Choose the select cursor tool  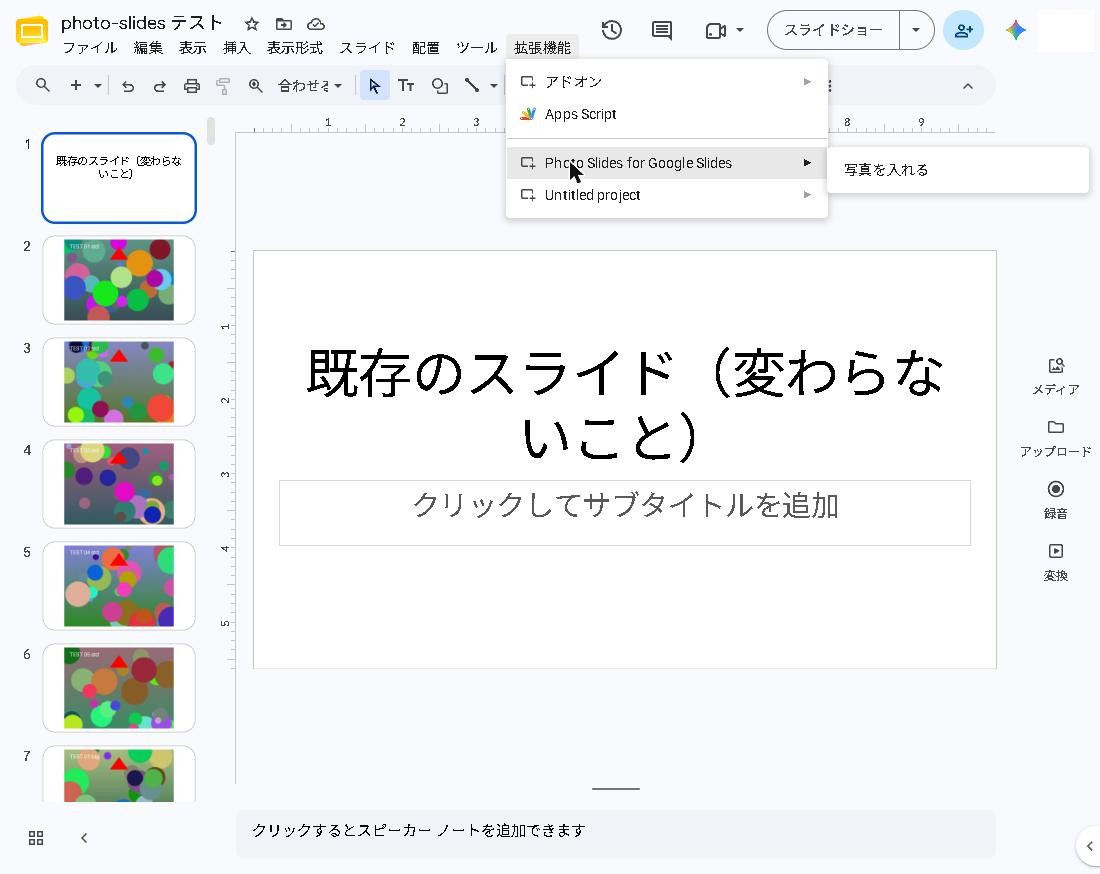click(x=375, y=86)
